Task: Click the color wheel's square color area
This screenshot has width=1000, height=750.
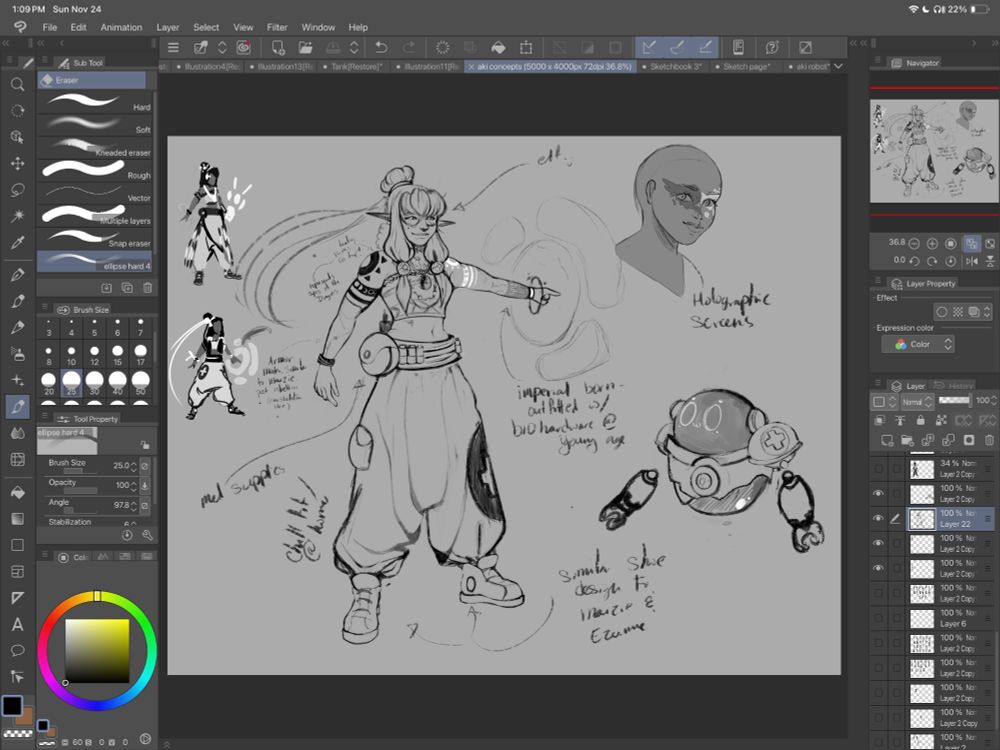Action: coord(97,651)
